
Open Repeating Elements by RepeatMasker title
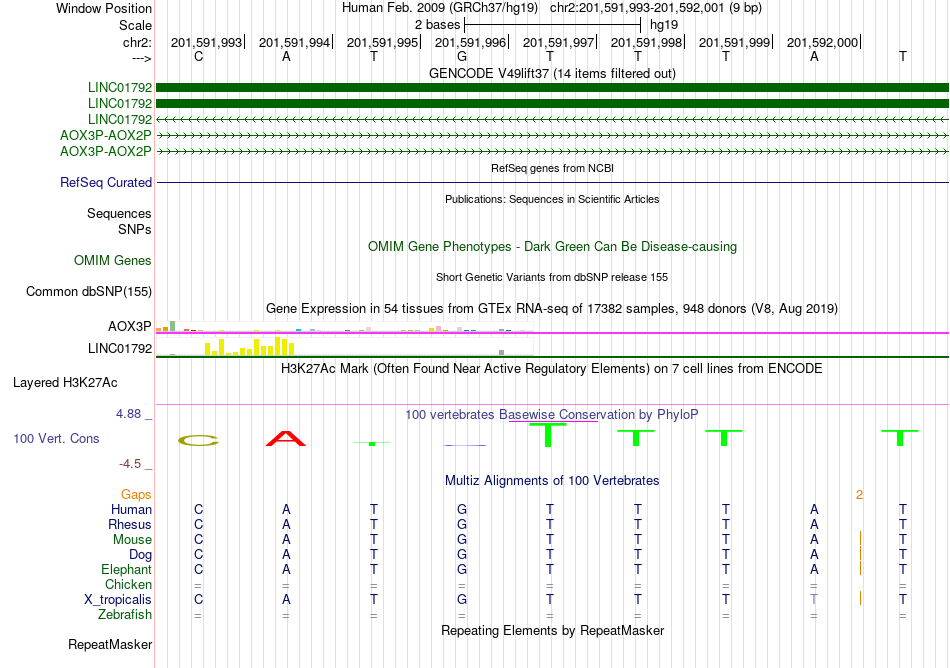tap(552, 630)
